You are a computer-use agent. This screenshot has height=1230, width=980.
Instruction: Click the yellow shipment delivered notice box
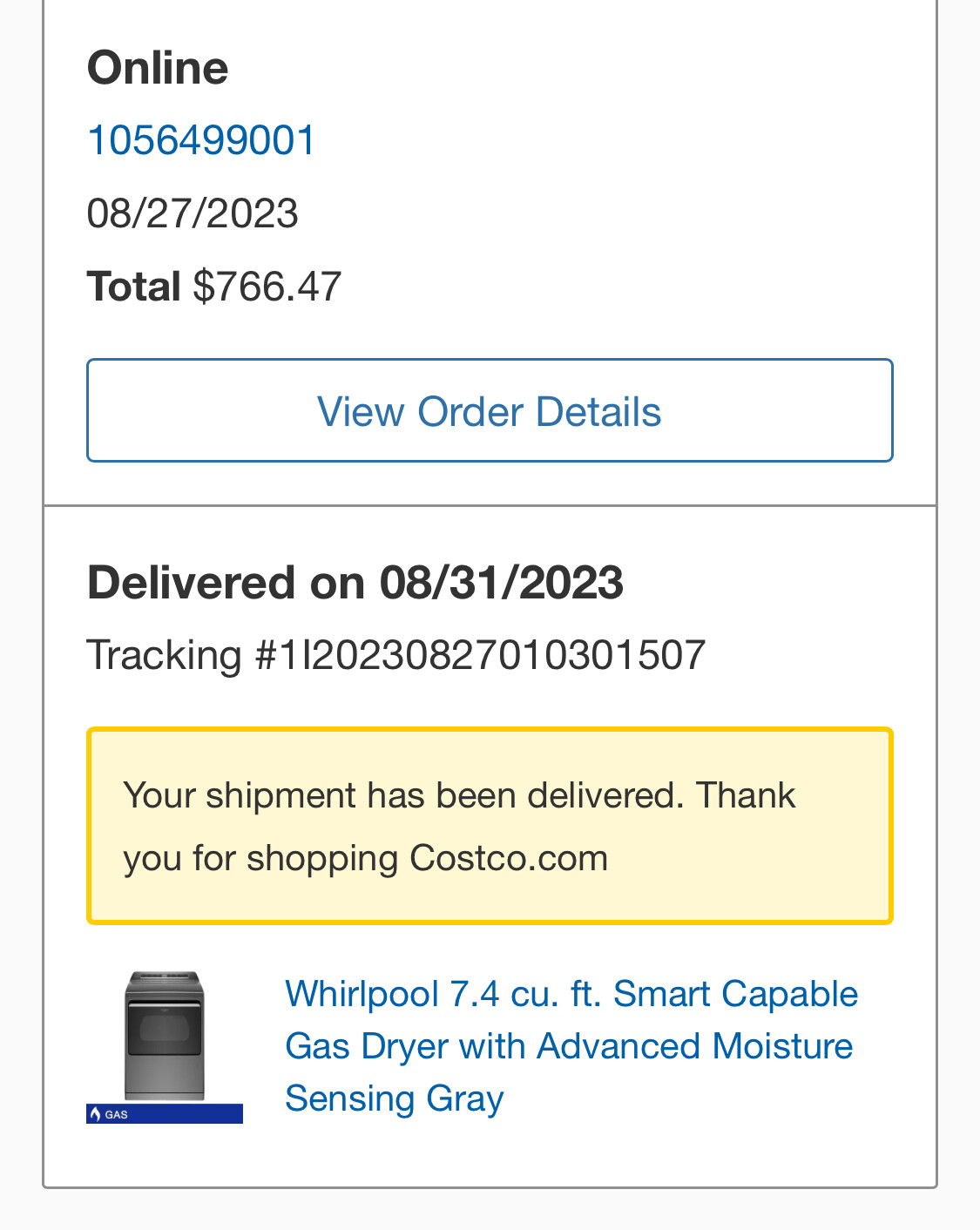490,826
